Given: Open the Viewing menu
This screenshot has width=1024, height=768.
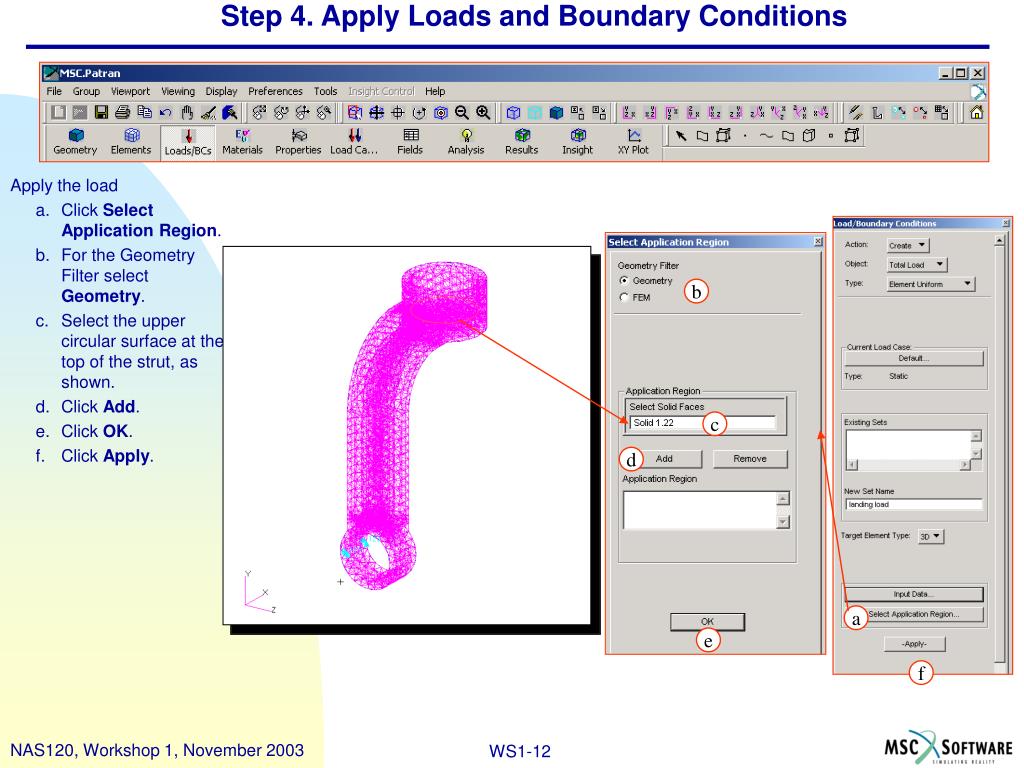Looking at the screenshot, I should 178,91.
